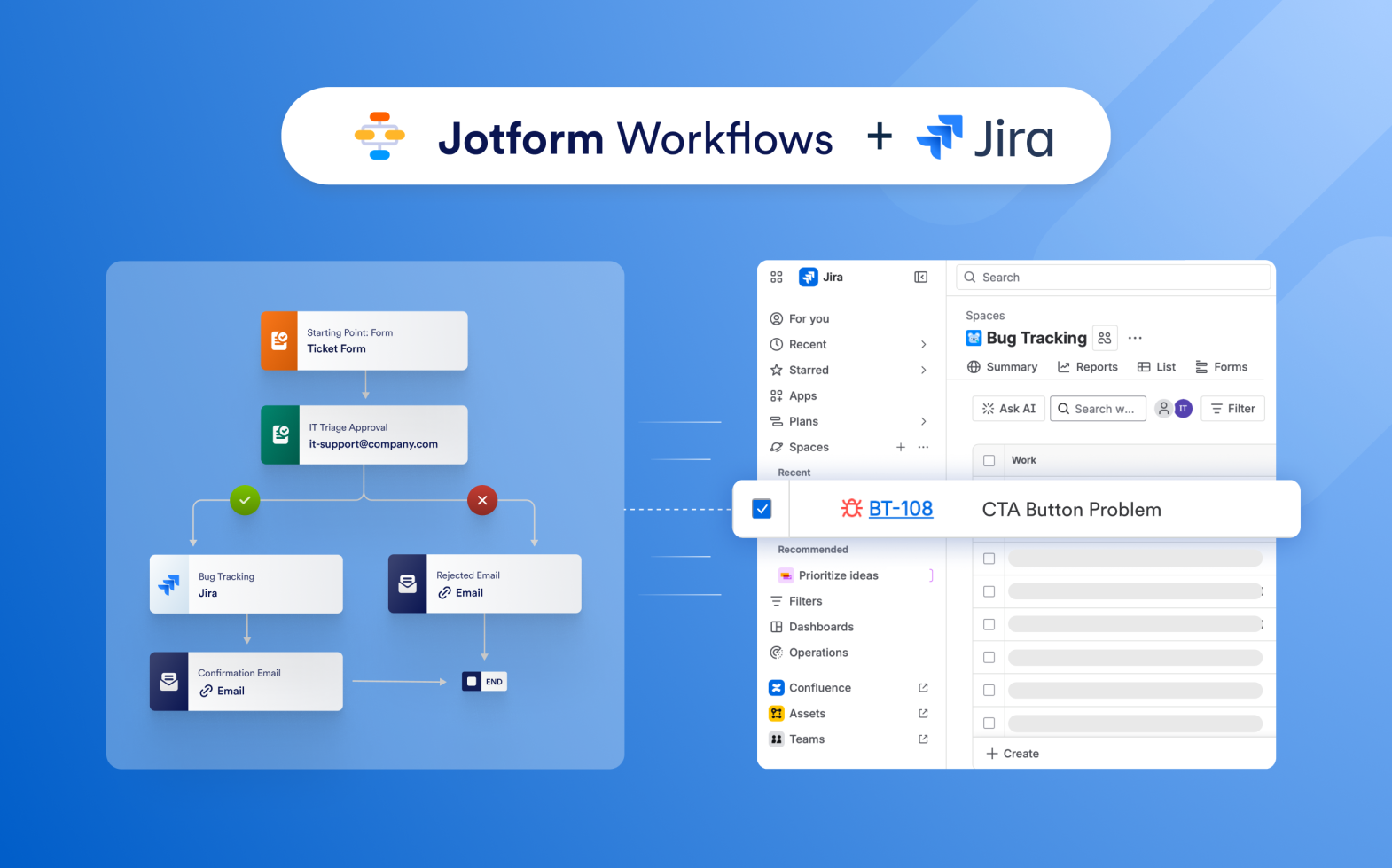
Task: Uncheck the BT-108 row checkbox
Action: [762, 509]
